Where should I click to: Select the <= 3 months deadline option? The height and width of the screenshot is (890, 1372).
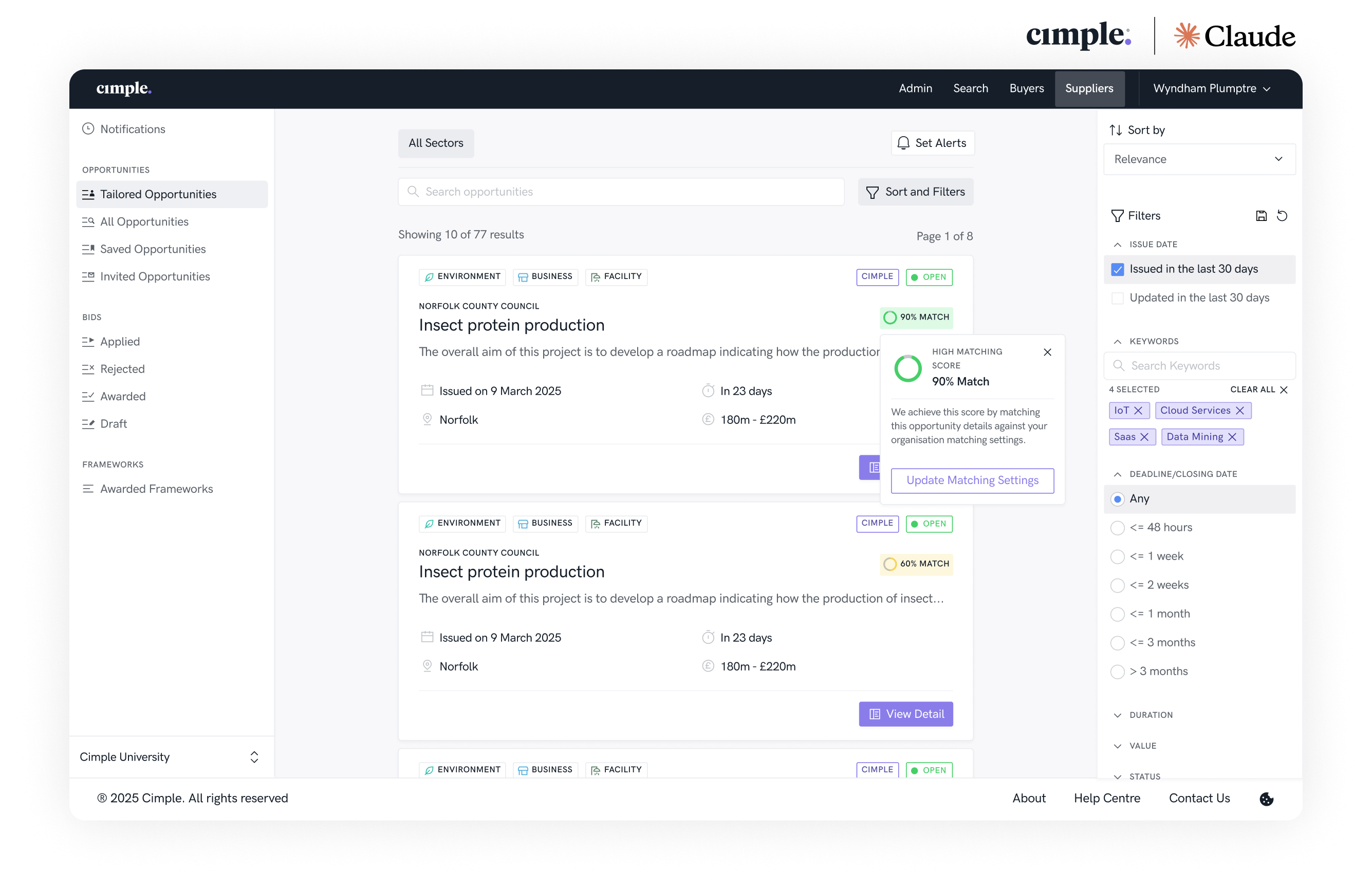pyautogui.click(x=1118, y=643)
